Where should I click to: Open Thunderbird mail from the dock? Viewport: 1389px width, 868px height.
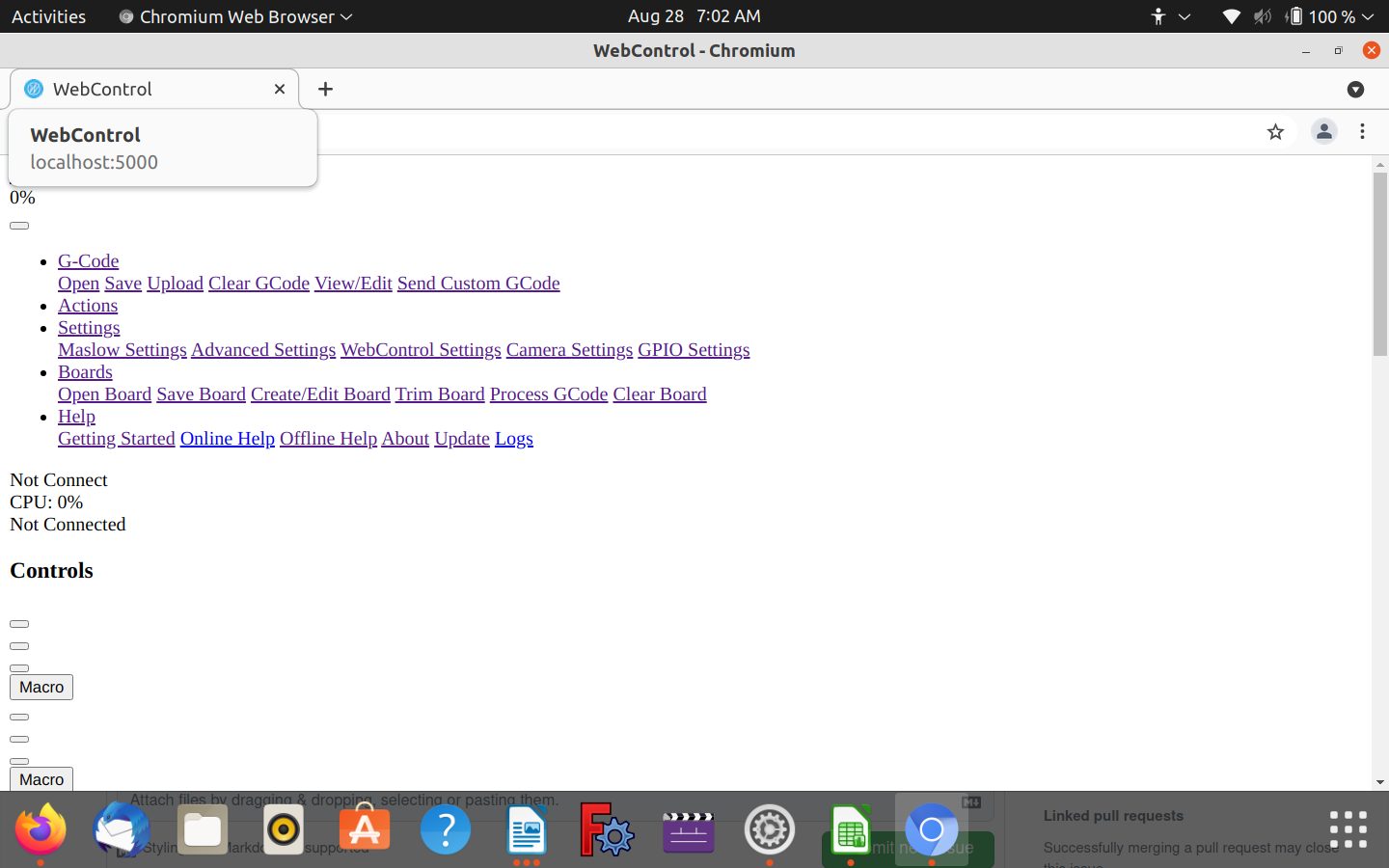[x=121, y=829]
